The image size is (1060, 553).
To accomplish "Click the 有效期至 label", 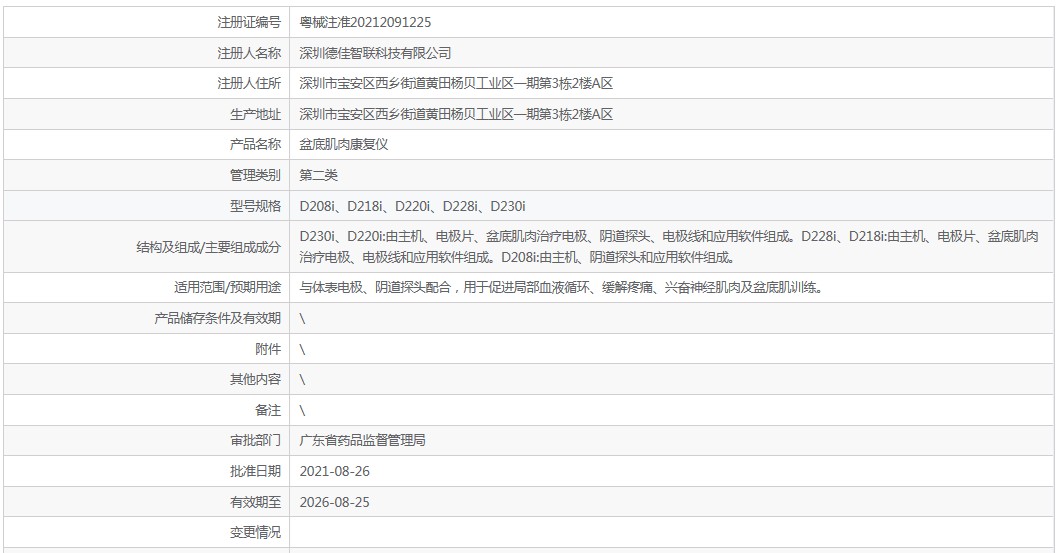I will [255, 502].
